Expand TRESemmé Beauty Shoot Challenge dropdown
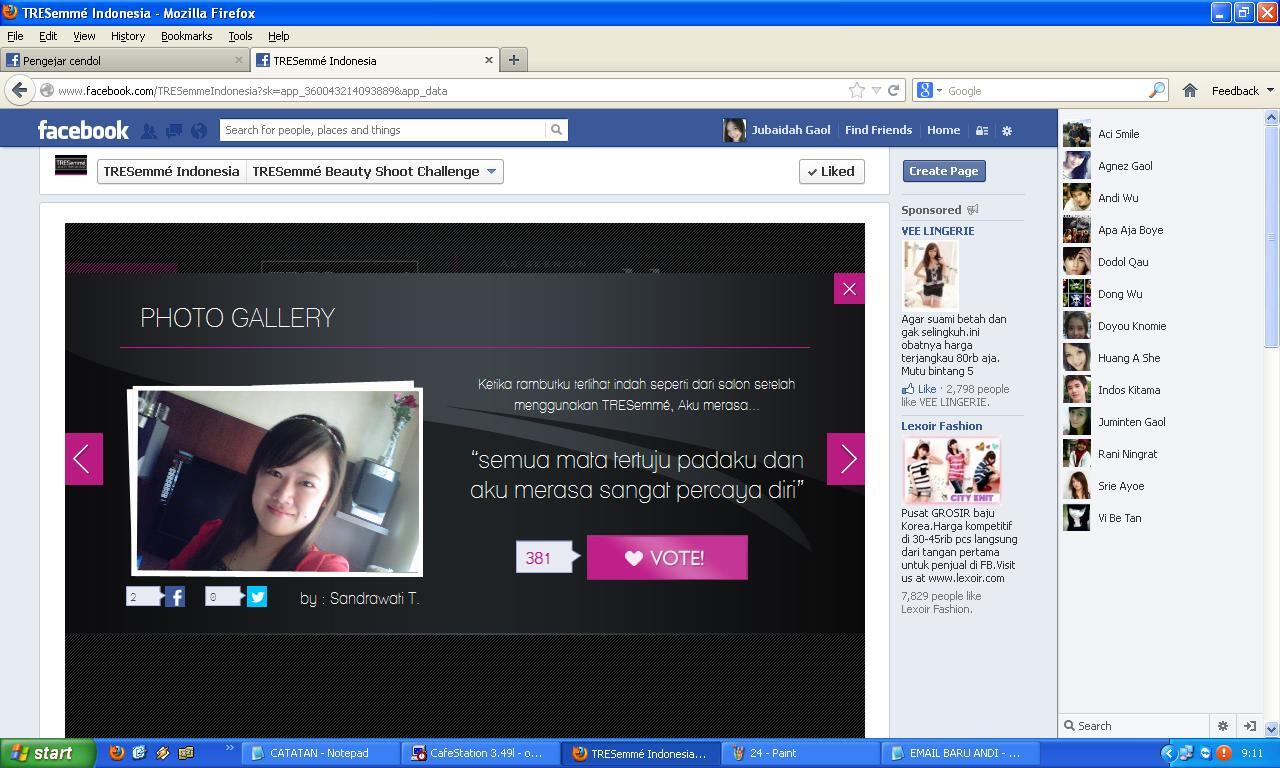 tap(491, 171)
